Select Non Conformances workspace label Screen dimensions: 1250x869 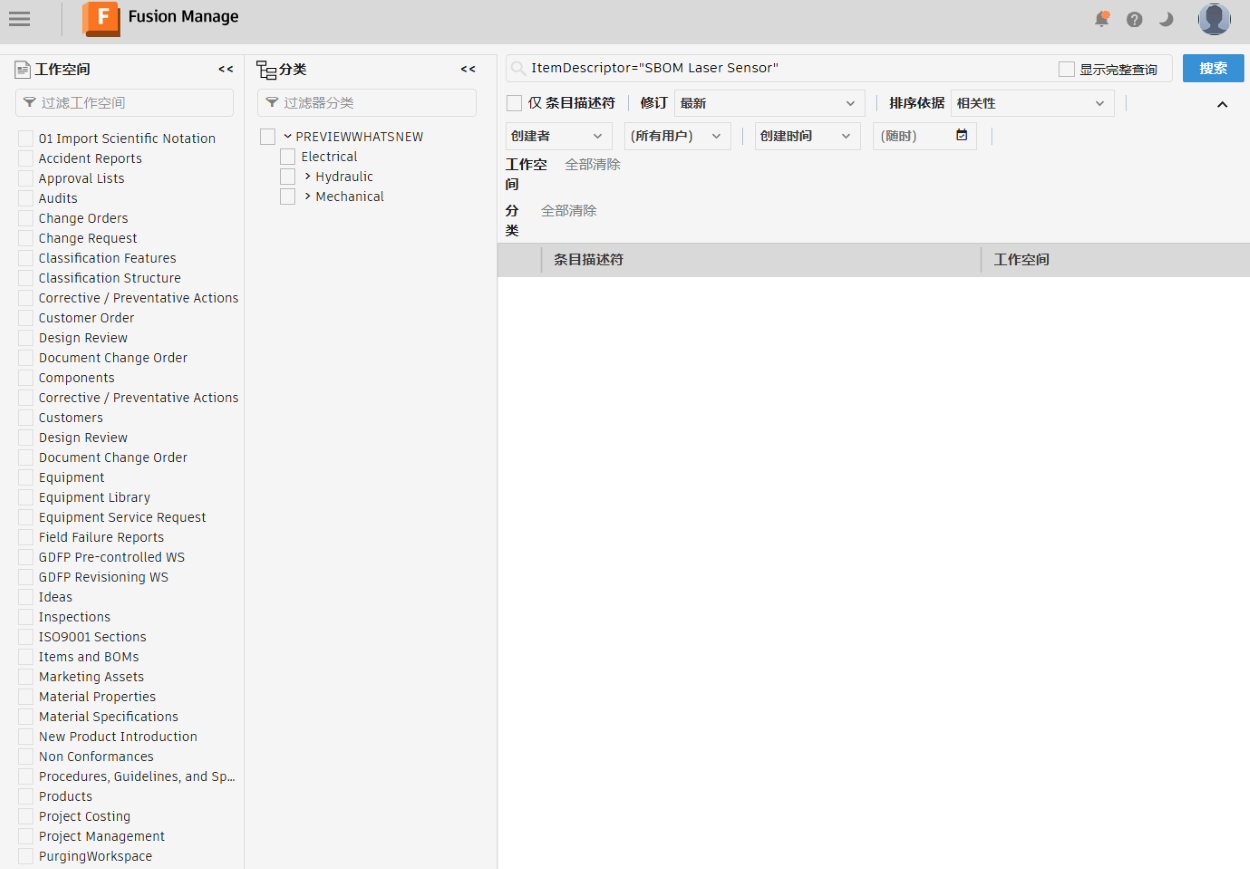coord(96,757)
